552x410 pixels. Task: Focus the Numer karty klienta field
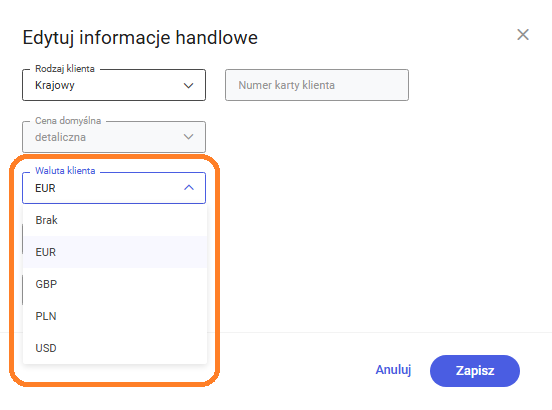[x=317, y=85]
